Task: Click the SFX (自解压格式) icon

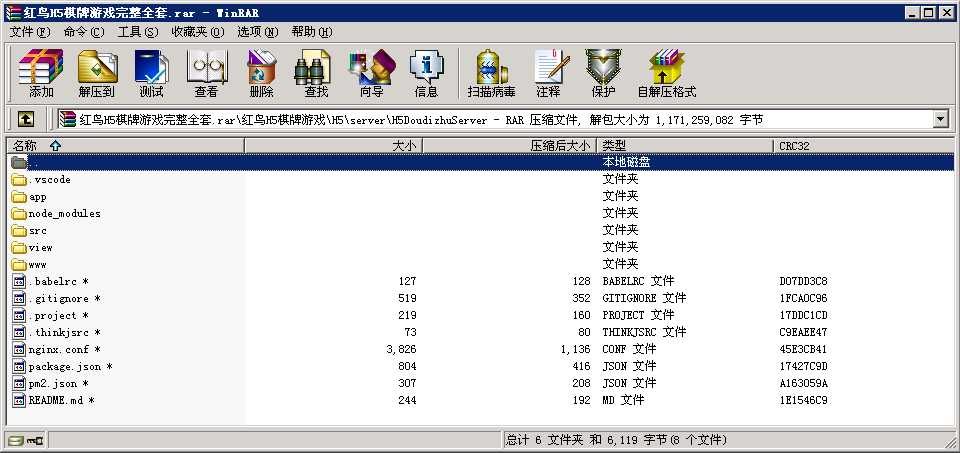Action: click(666, 74)
